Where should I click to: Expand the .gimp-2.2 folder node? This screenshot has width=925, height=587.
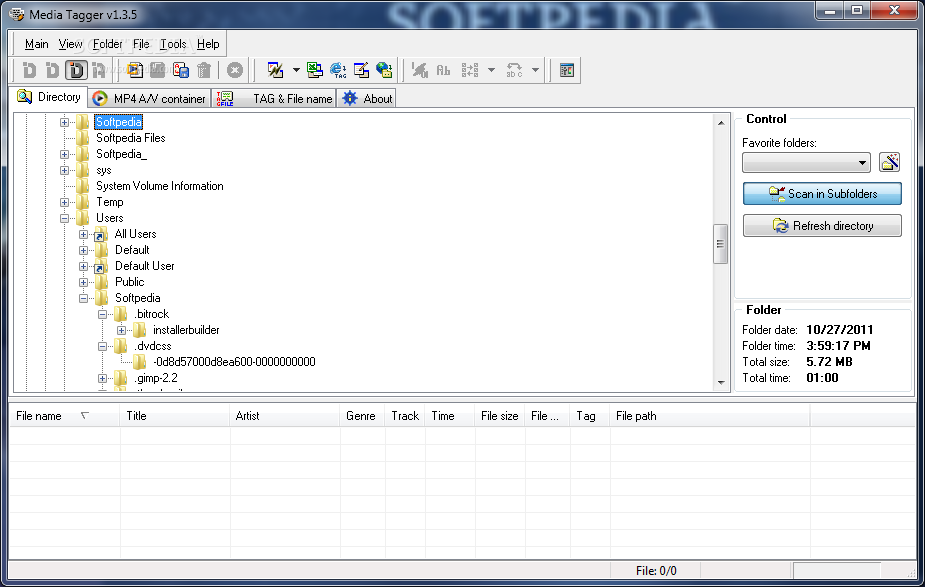pos(102,378)
